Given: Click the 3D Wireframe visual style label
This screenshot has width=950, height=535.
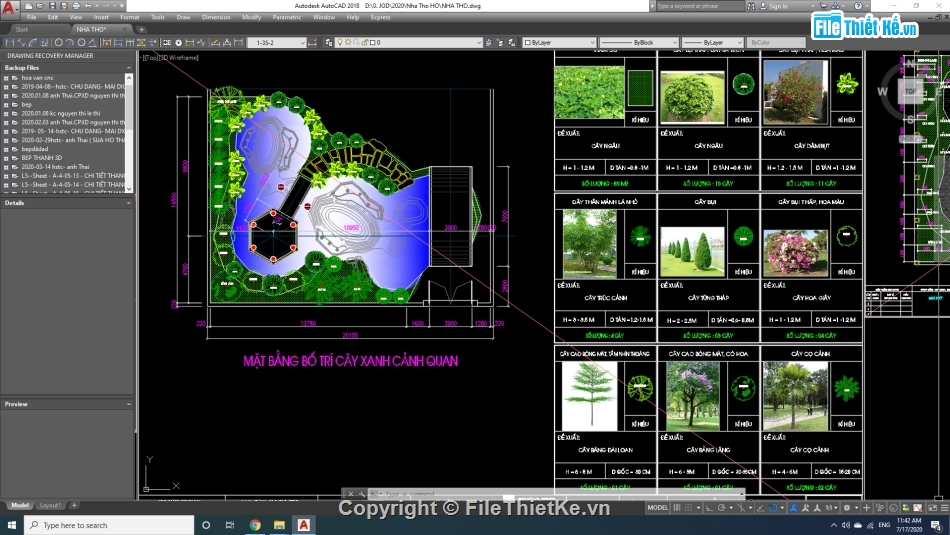Looking at the screenshot, I should 178,58.
